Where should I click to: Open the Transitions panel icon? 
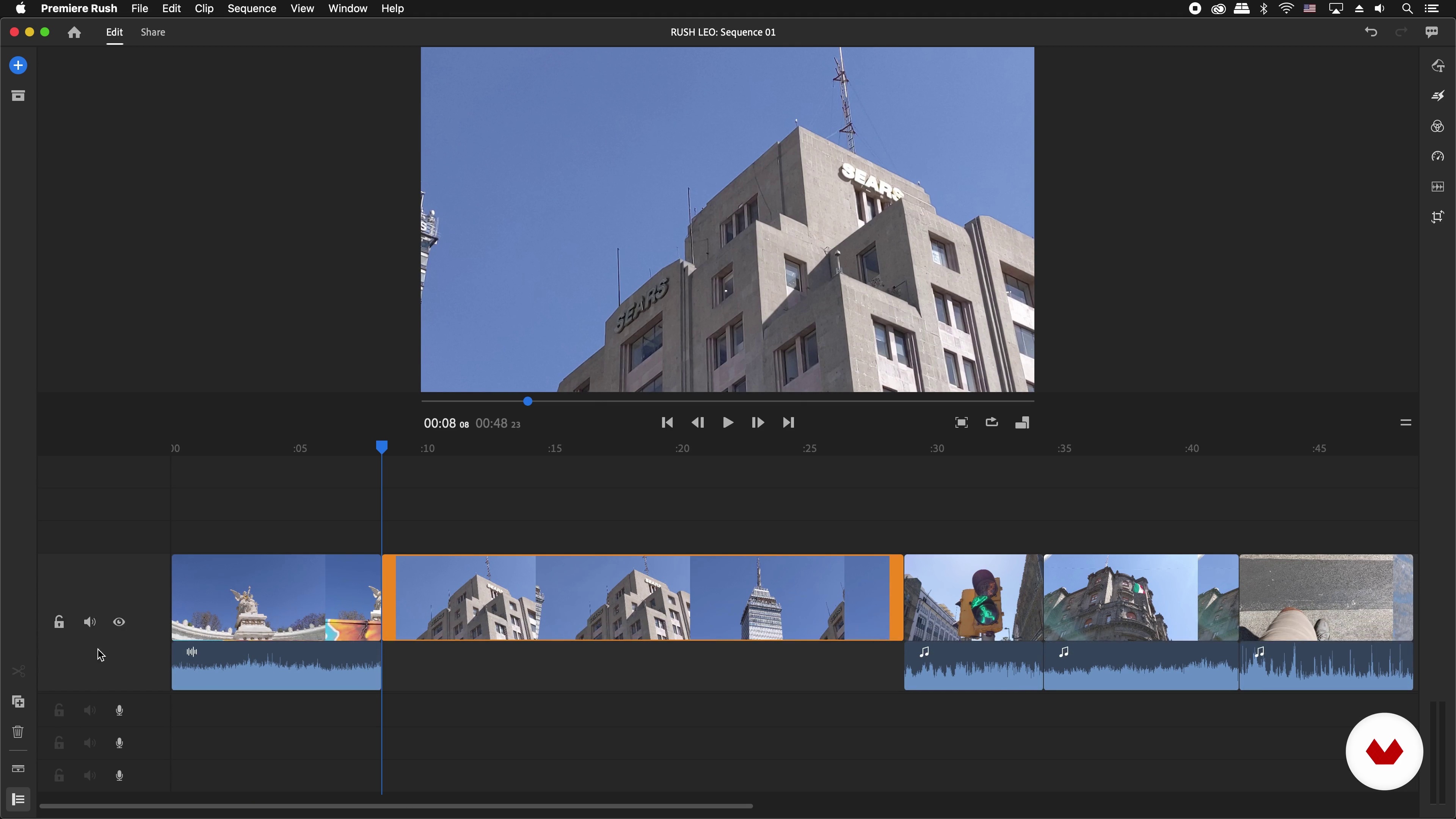[x=1438, y=96]
